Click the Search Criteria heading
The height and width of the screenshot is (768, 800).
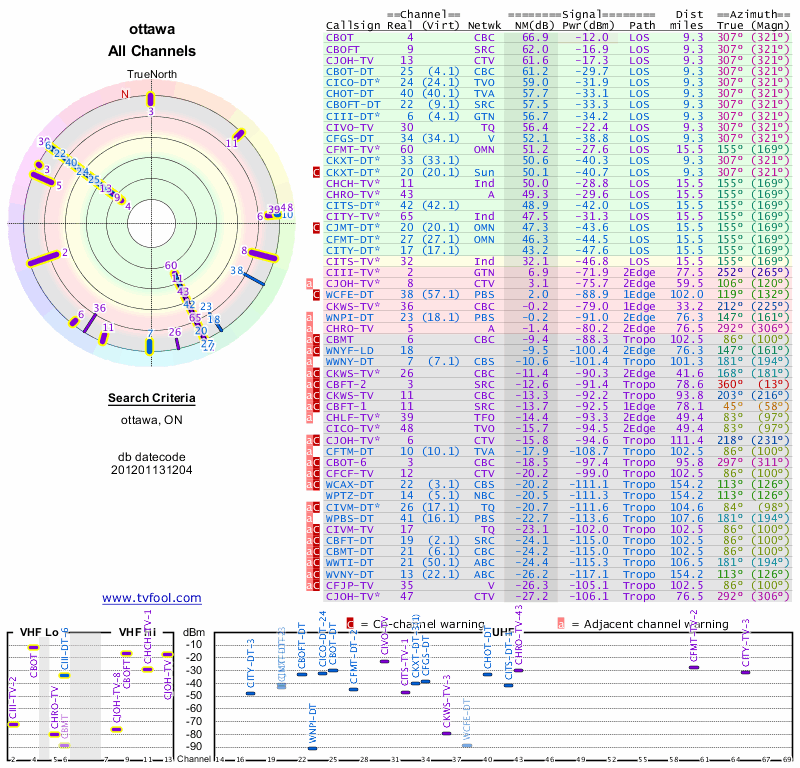[x=152, y=398]
